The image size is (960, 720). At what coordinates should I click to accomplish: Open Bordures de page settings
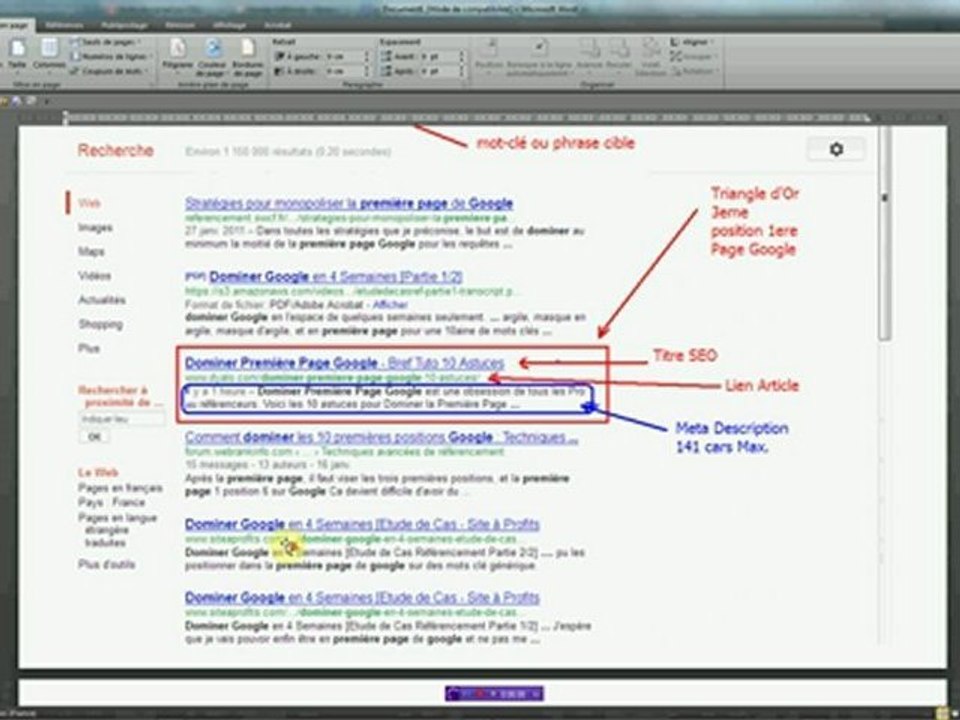click(x=248, y=56)
